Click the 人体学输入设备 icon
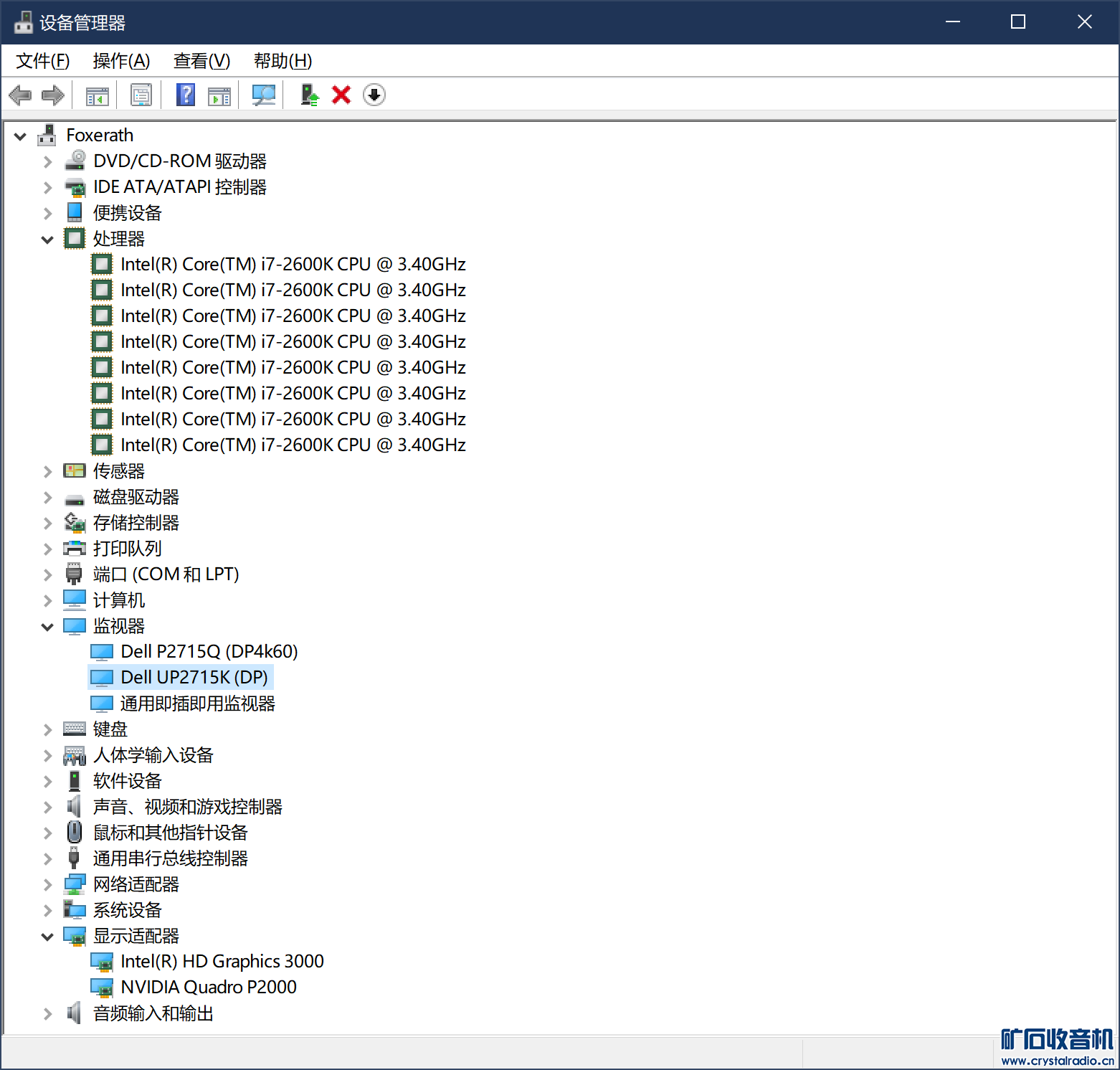This screenshot has height=1070, width=1120. click(75, 754)
